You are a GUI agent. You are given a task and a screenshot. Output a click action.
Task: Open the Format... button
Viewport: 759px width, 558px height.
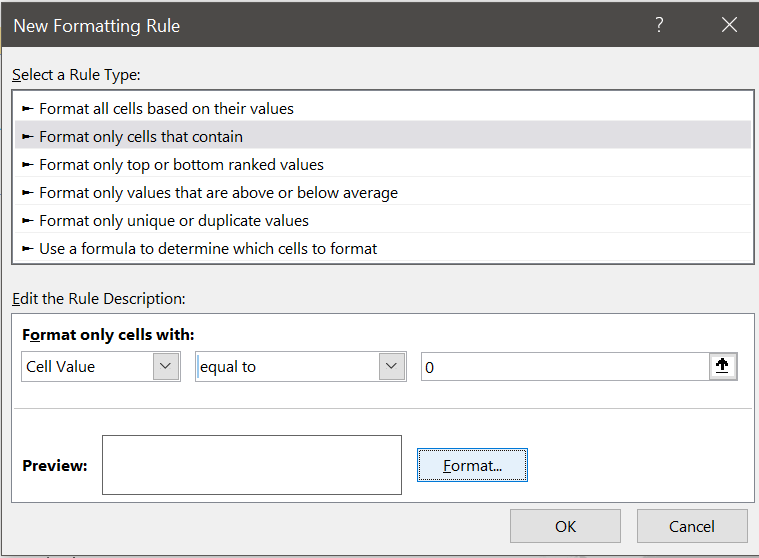pos(472,466)
